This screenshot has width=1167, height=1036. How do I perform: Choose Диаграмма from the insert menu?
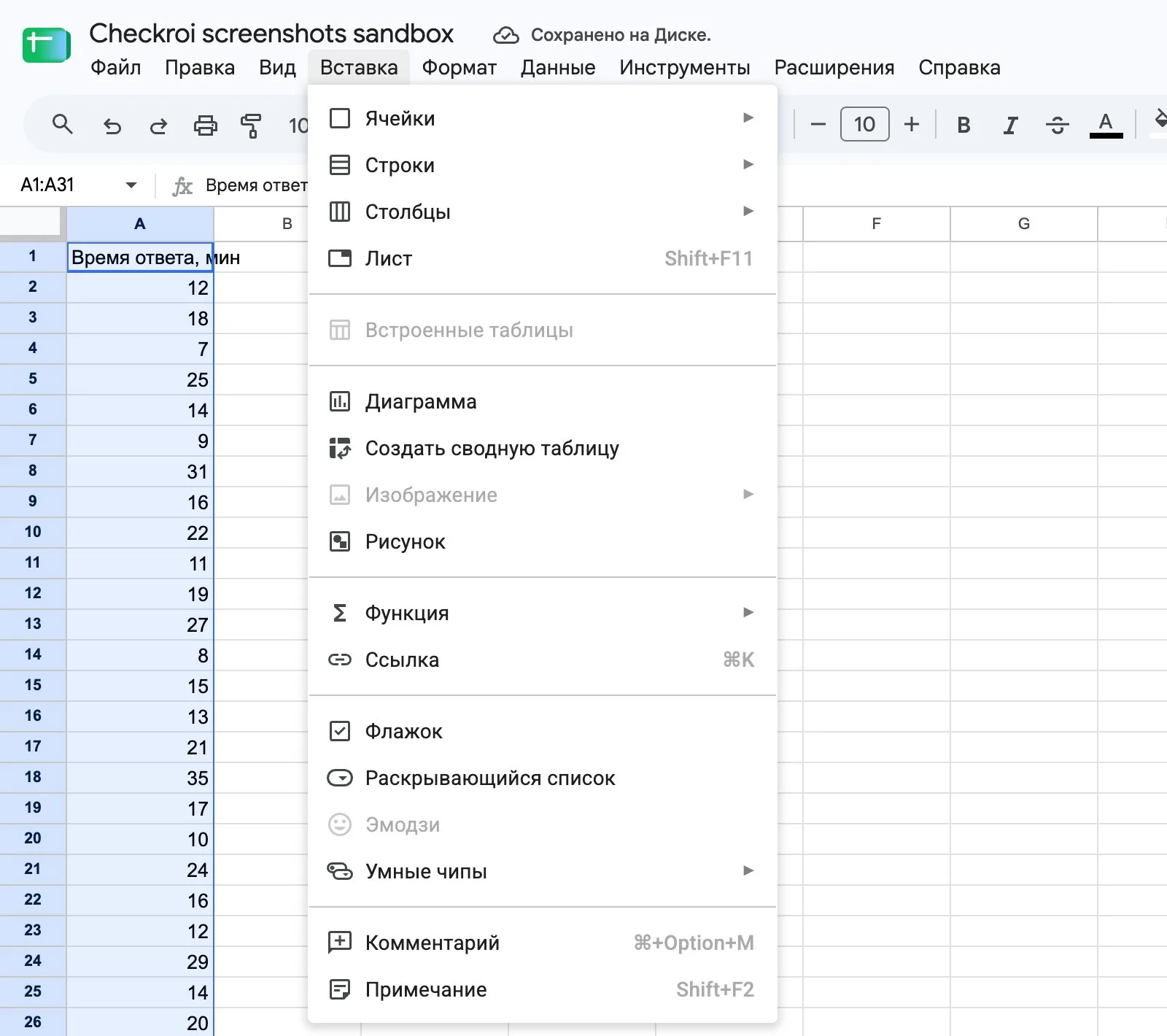(x=542, y=401)
